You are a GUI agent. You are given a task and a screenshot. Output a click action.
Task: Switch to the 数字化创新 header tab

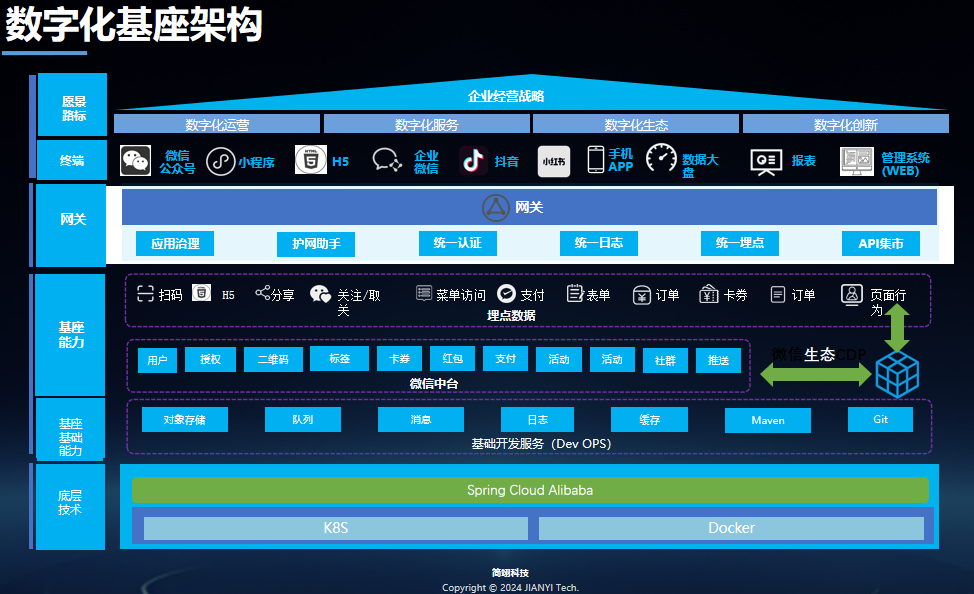(845, 124)
